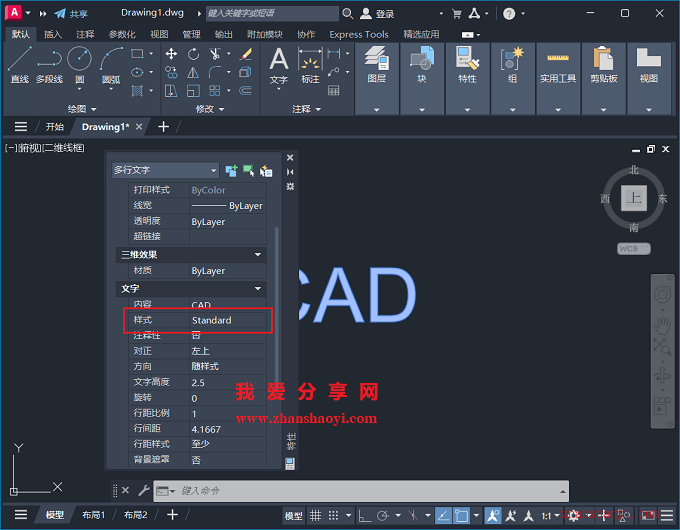
Task: Toggle grid display in status bar
Action: point(315,515)
